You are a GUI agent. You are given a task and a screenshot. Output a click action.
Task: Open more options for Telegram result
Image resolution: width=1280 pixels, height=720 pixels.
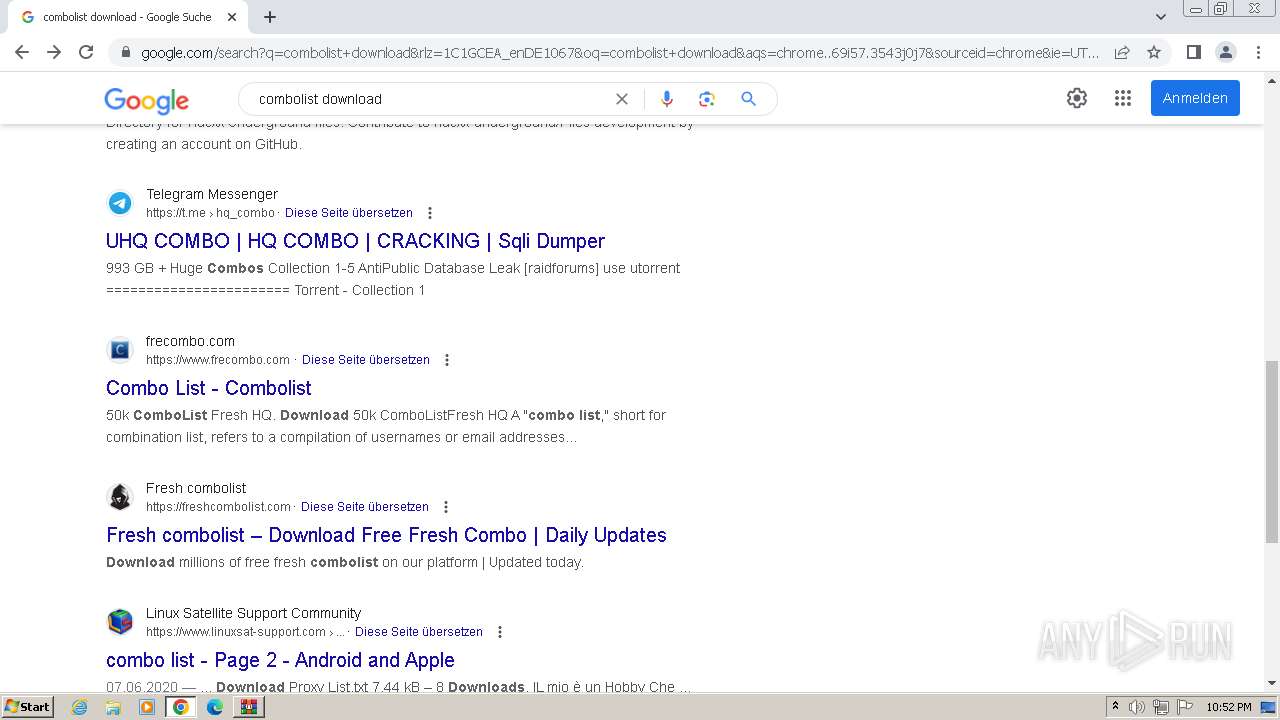(x=430, y=213)
